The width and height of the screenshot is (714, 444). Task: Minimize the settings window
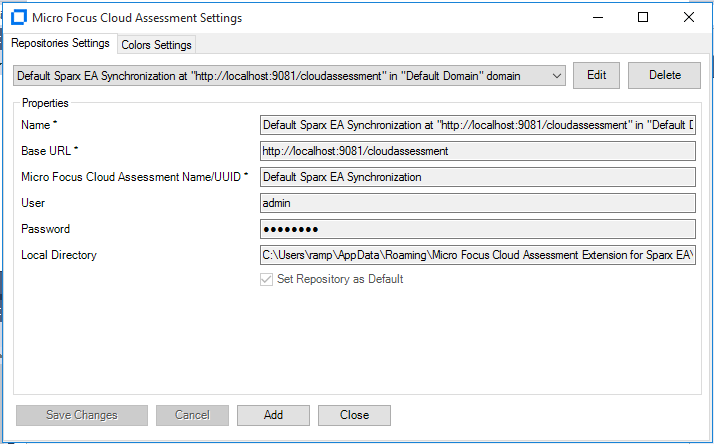(x=598, y=17)
